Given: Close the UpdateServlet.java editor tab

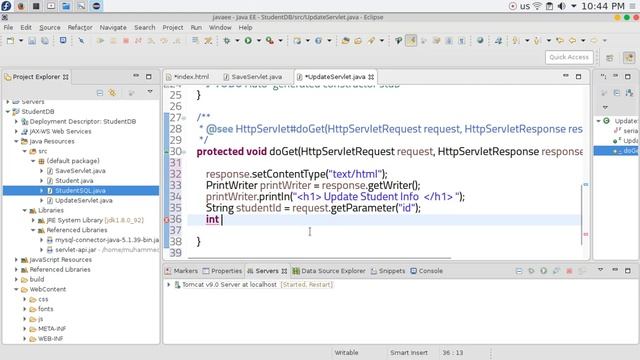Looking at the screenshot, I should (371, 77).
